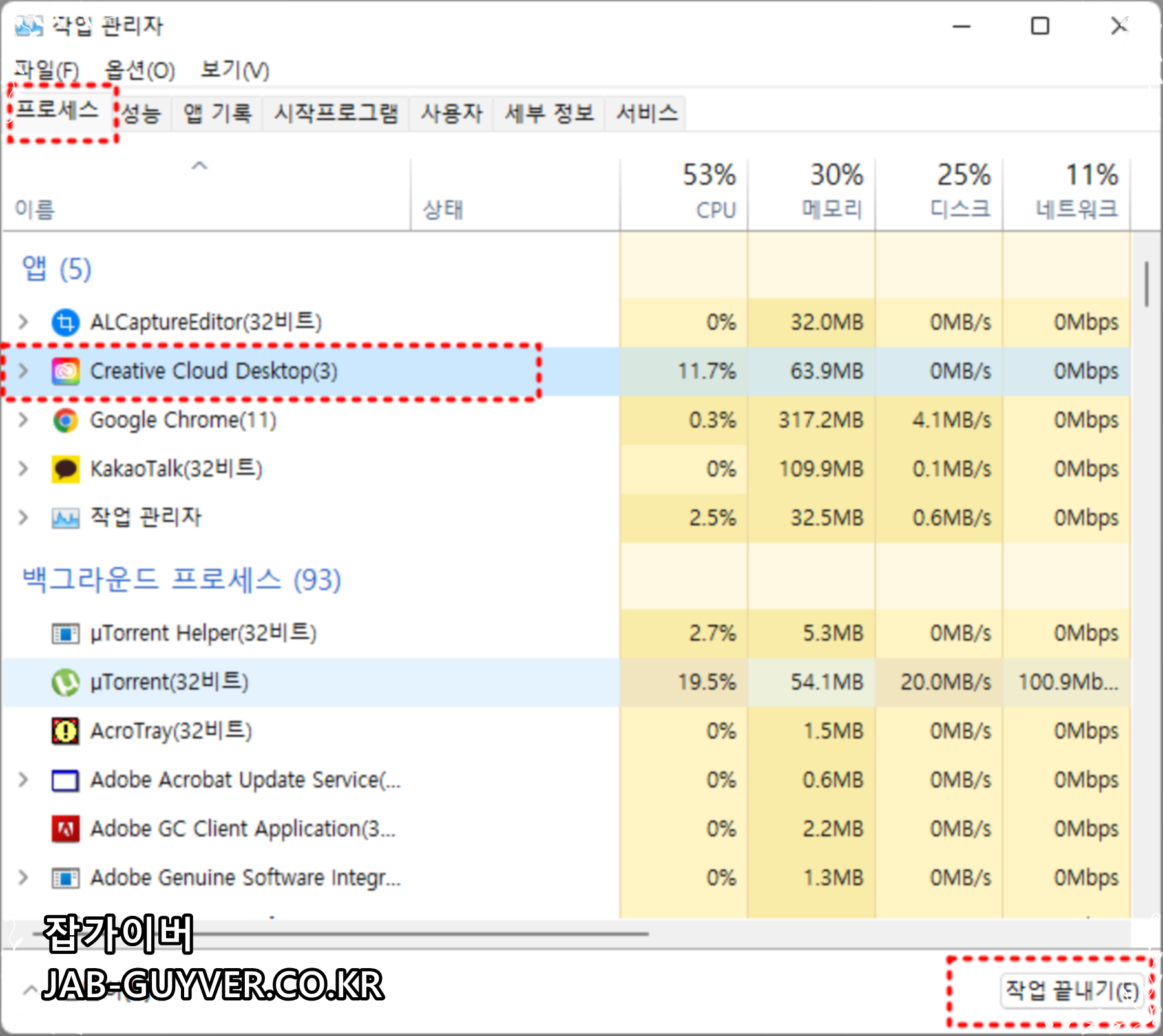Click Google Chrome's 4.1MB/s disk value
This screenshot has width=1163, height=1036.
point(952,420)
